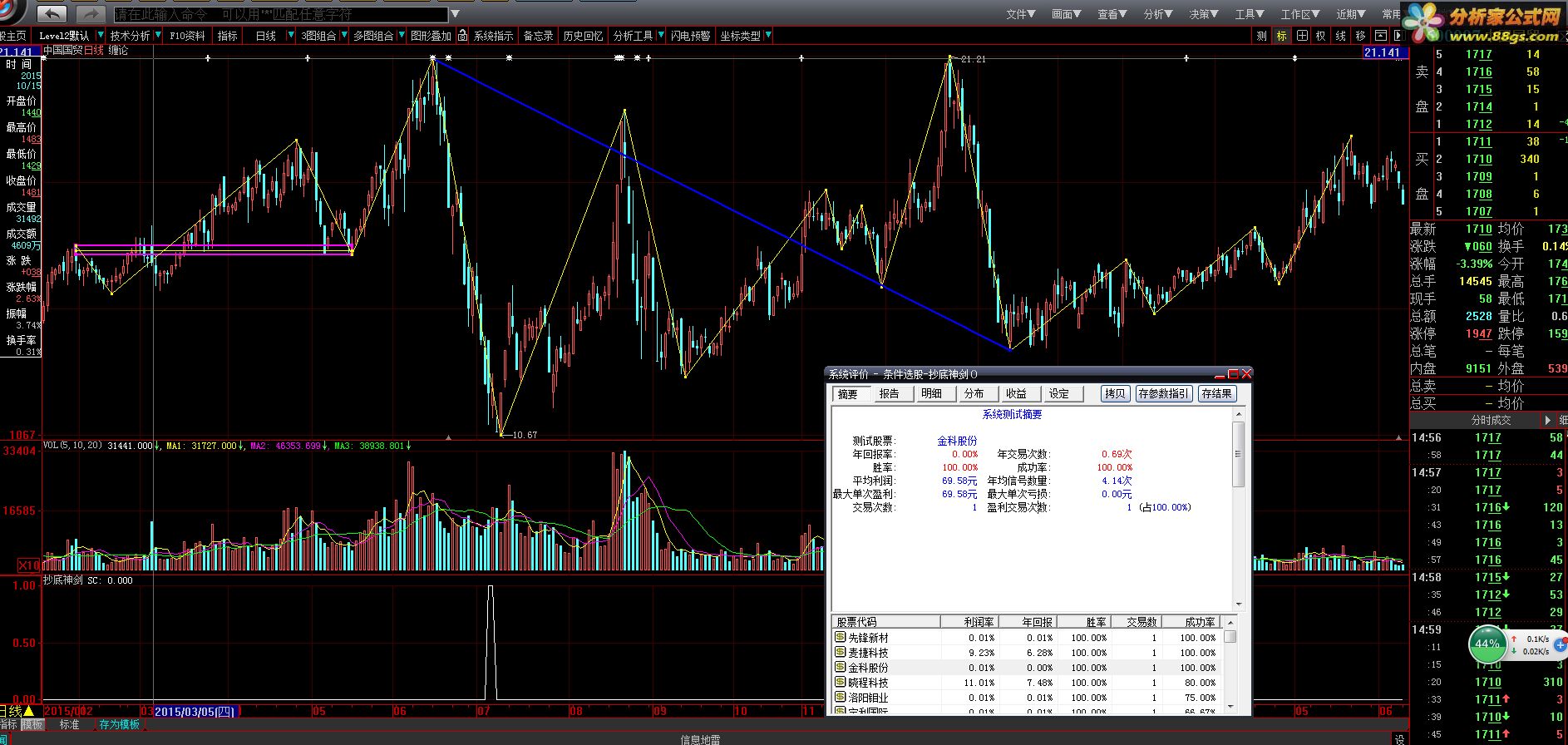Sort by the 年回报 column header
1568x745 pixels.
click(x=1028, y=621)
